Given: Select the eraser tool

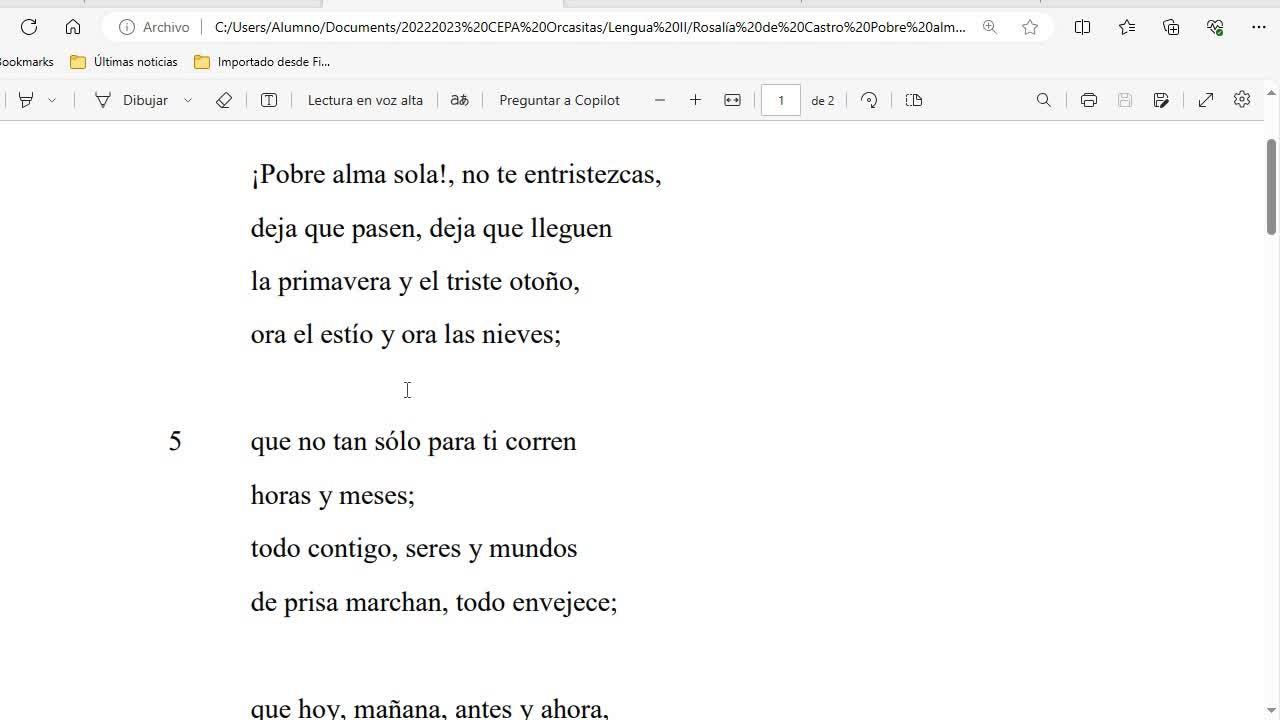Looking at the screenshot, I should (224, 100).
